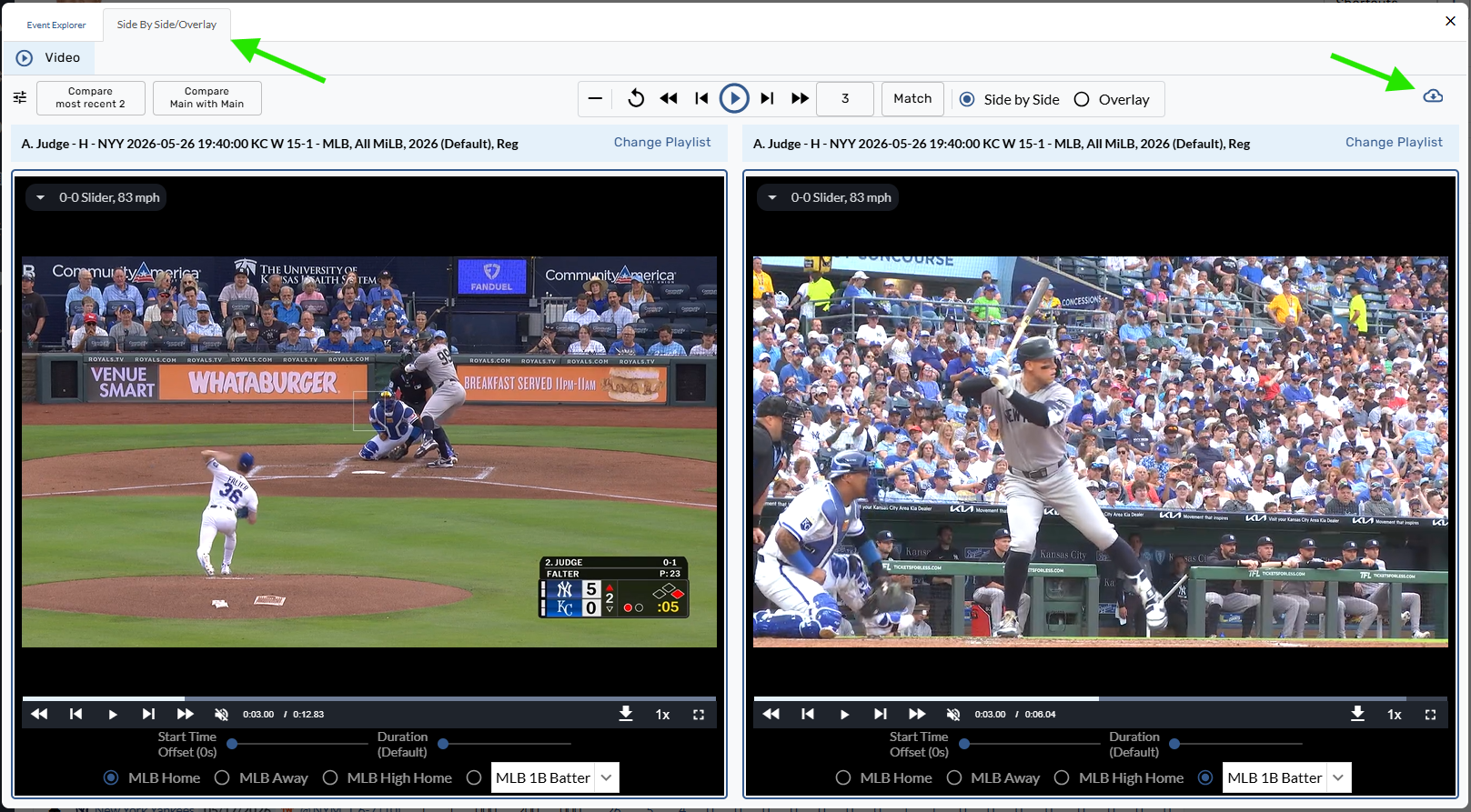The height and width of the screenshot is (812, 1471).
Task: Click the left video frame of the pitcher
Action: pos(369,452)
